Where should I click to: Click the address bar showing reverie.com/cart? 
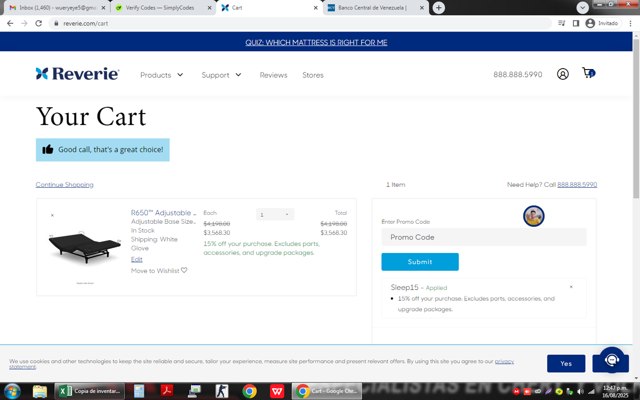pyautogui.click(x=302, y=23)
